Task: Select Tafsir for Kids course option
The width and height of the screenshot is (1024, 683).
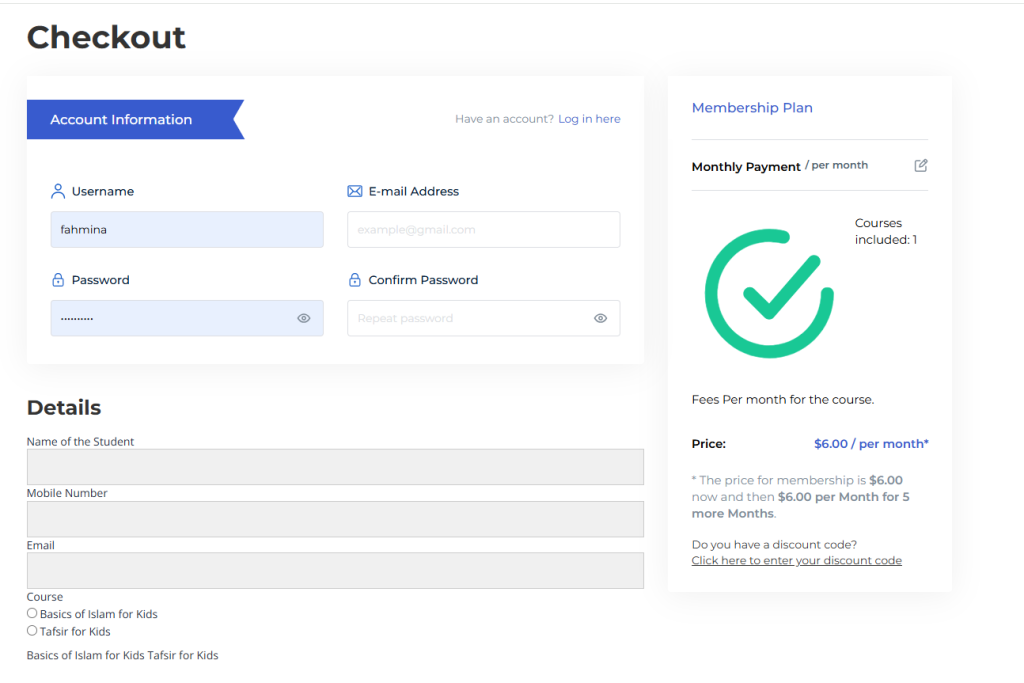Action: tap(32, 631)
